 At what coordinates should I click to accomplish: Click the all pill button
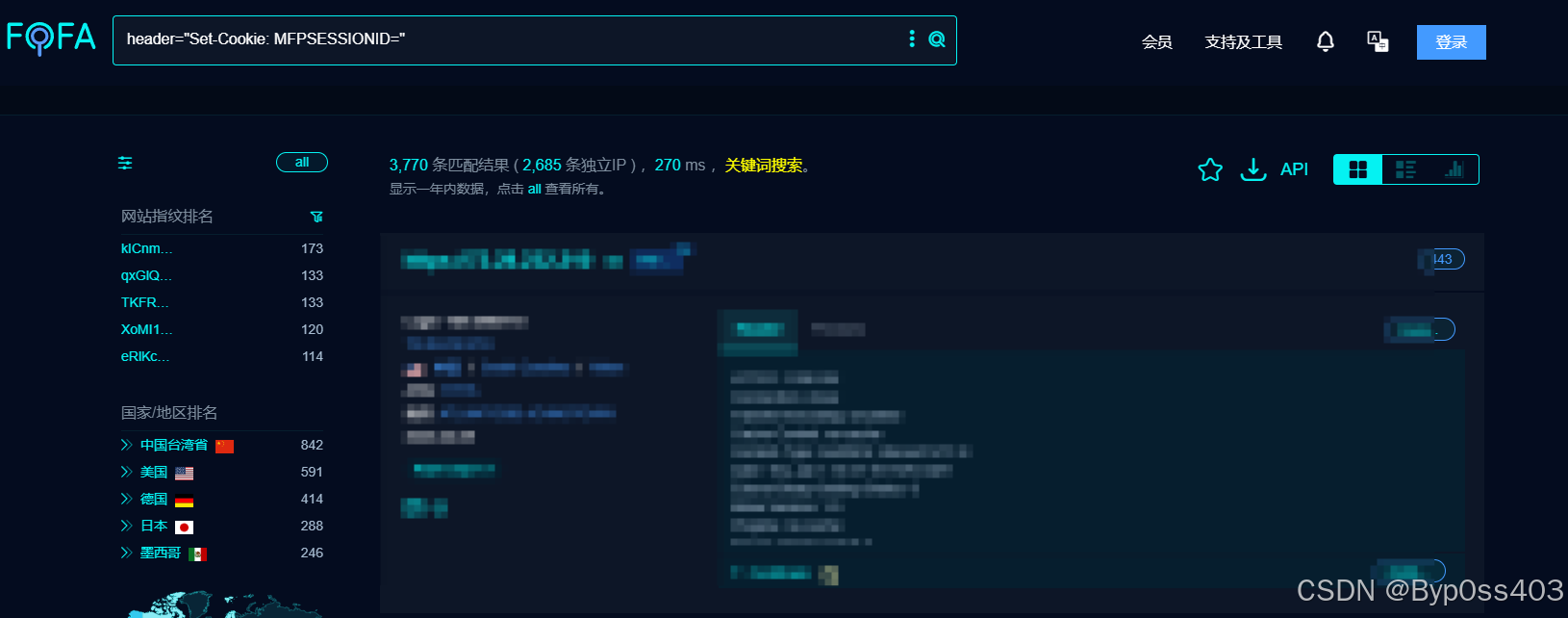302,162
